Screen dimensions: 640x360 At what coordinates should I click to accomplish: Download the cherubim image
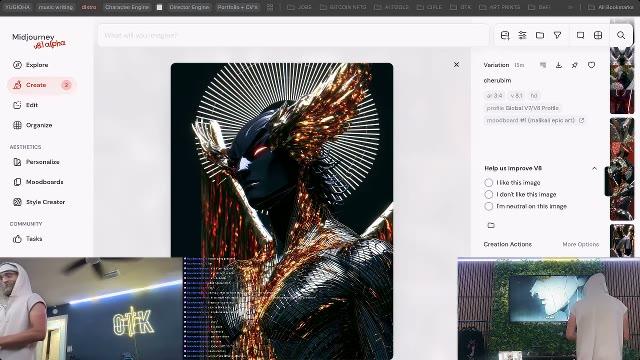(x=559, y=65)
